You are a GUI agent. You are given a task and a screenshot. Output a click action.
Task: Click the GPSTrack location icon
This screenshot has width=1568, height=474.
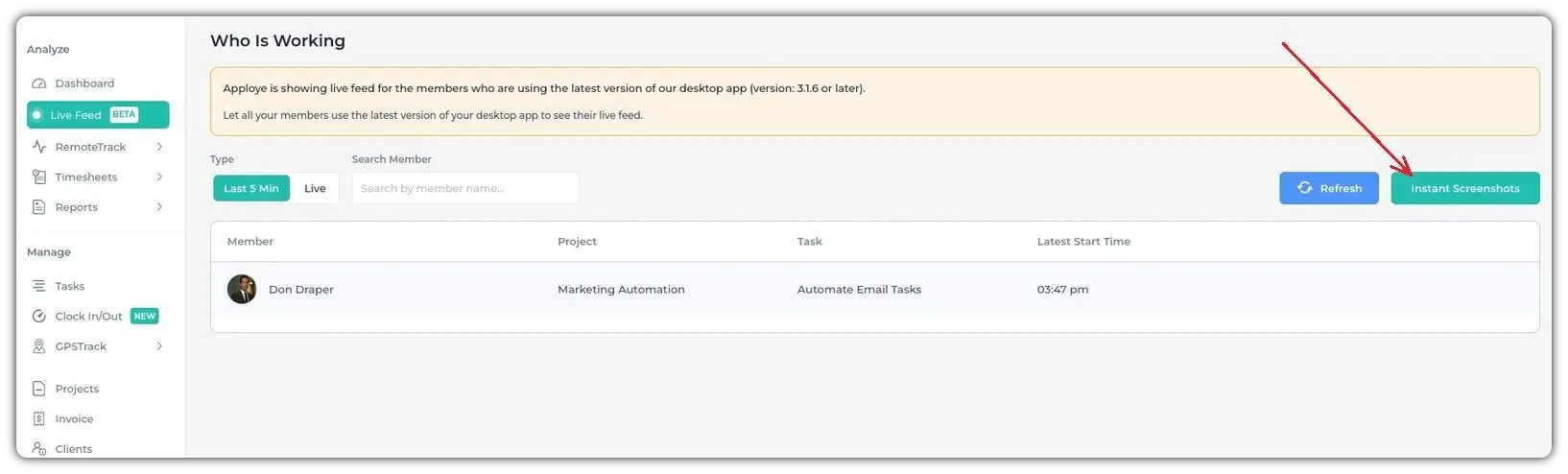[39, 346]
